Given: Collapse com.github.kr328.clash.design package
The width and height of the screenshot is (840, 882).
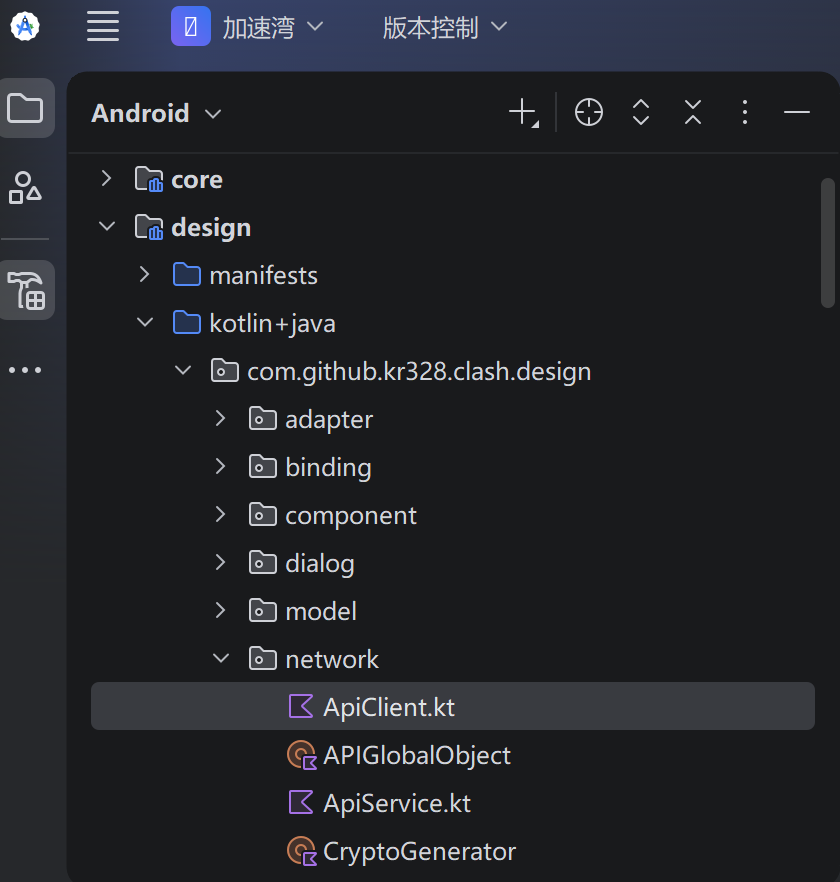Looking at the screenshot, I should (183, 370).
